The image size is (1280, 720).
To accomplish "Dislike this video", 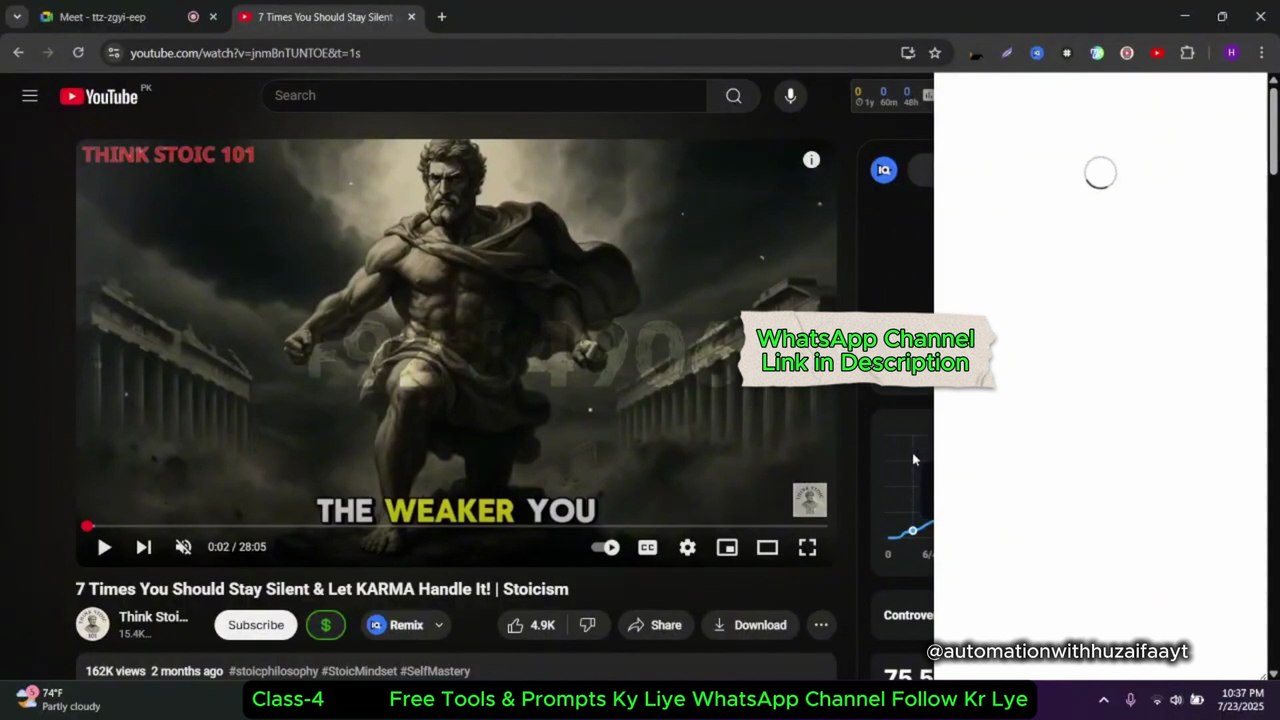I will tap(588, 625).
